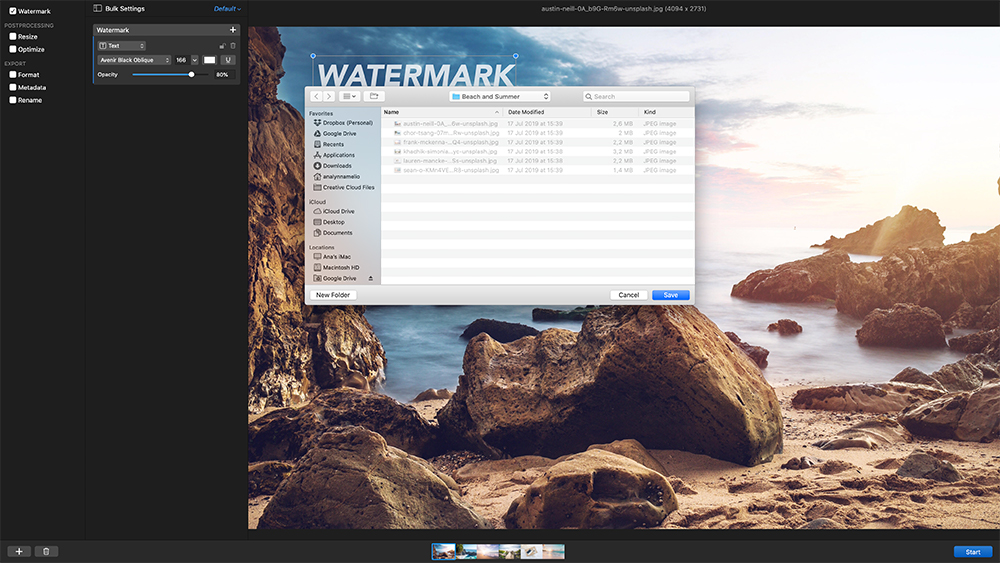Click the blue Save button
1000x563 pixels.
[671, 295]
